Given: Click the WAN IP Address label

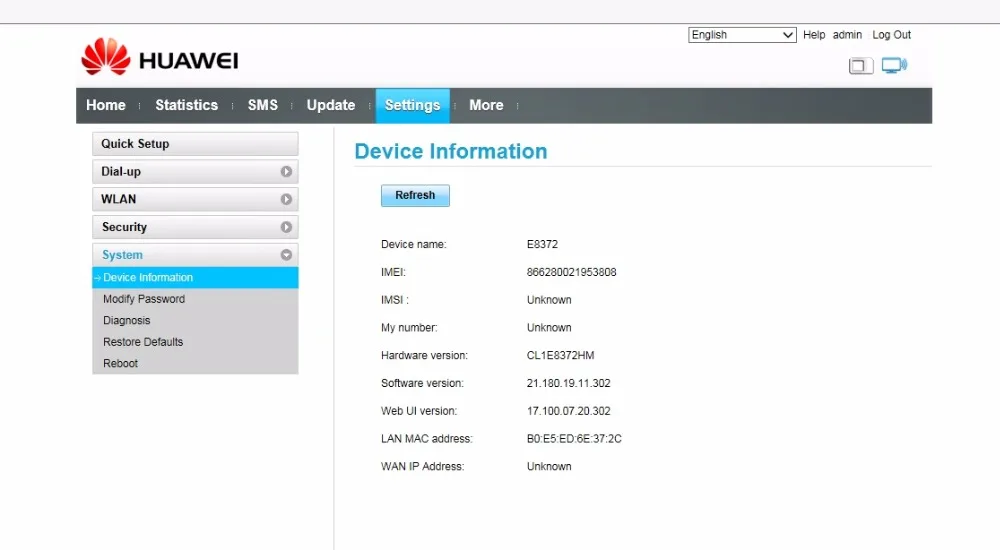Looking at the screenshot, I should click(423, 467).
